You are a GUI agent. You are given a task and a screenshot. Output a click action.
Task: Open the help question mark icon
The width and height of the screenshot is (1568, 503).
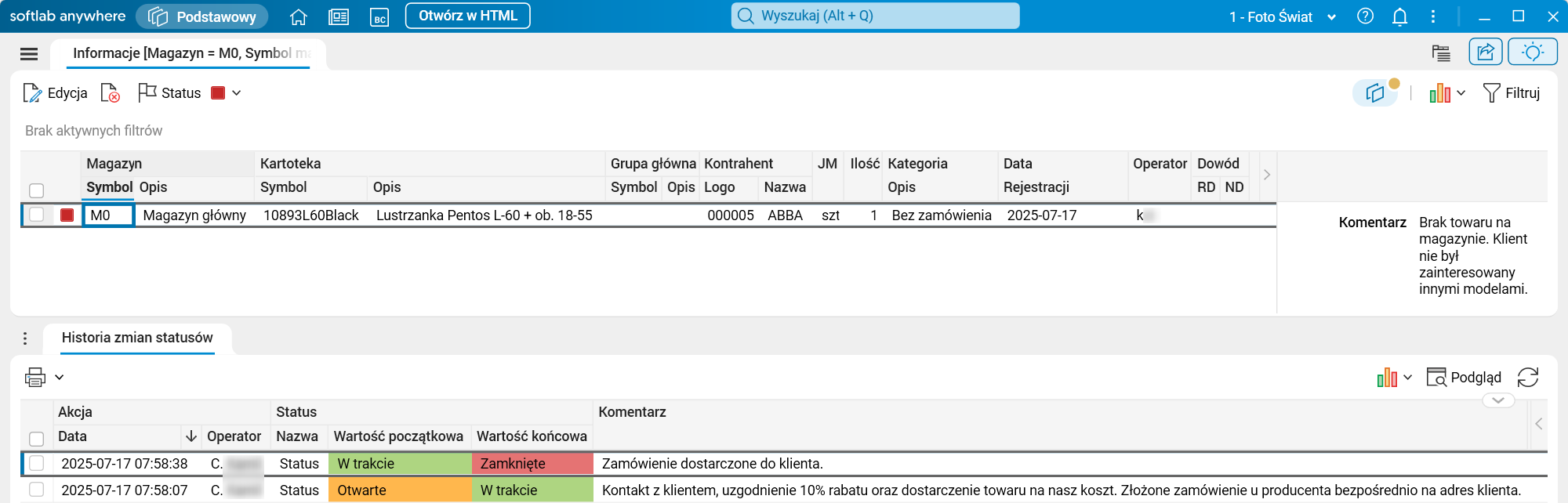1365,16
